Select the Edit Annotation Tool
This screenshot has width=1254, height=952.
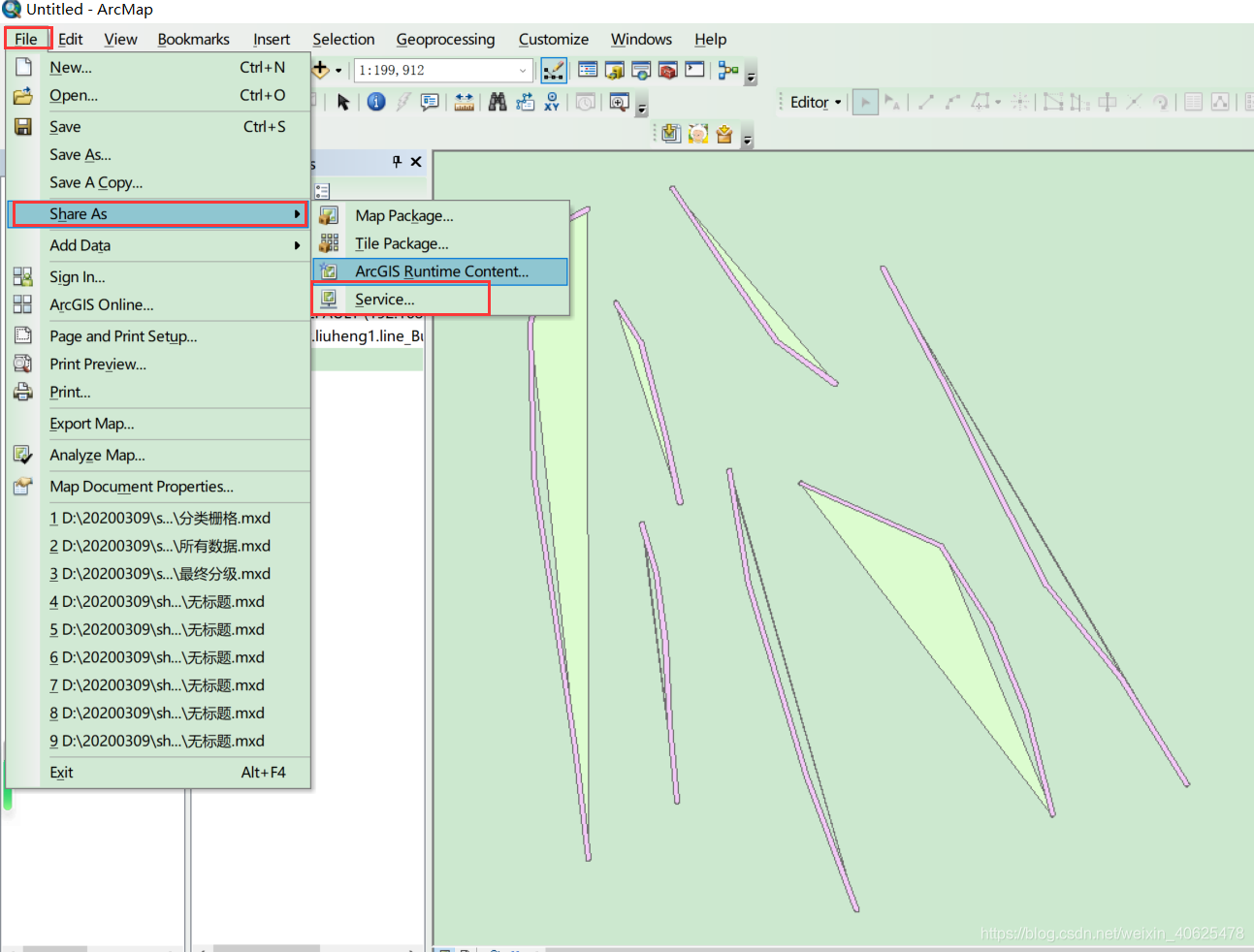[x=892, y=102]
